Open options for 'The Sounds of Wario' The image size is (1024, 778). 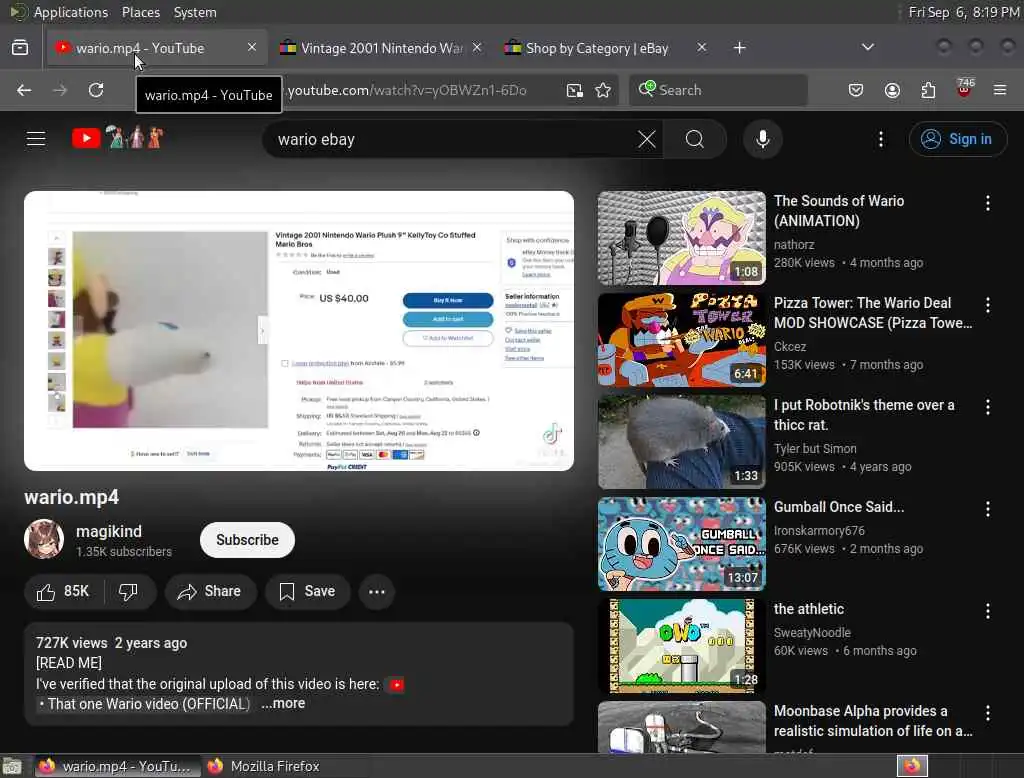click(987, 203)
